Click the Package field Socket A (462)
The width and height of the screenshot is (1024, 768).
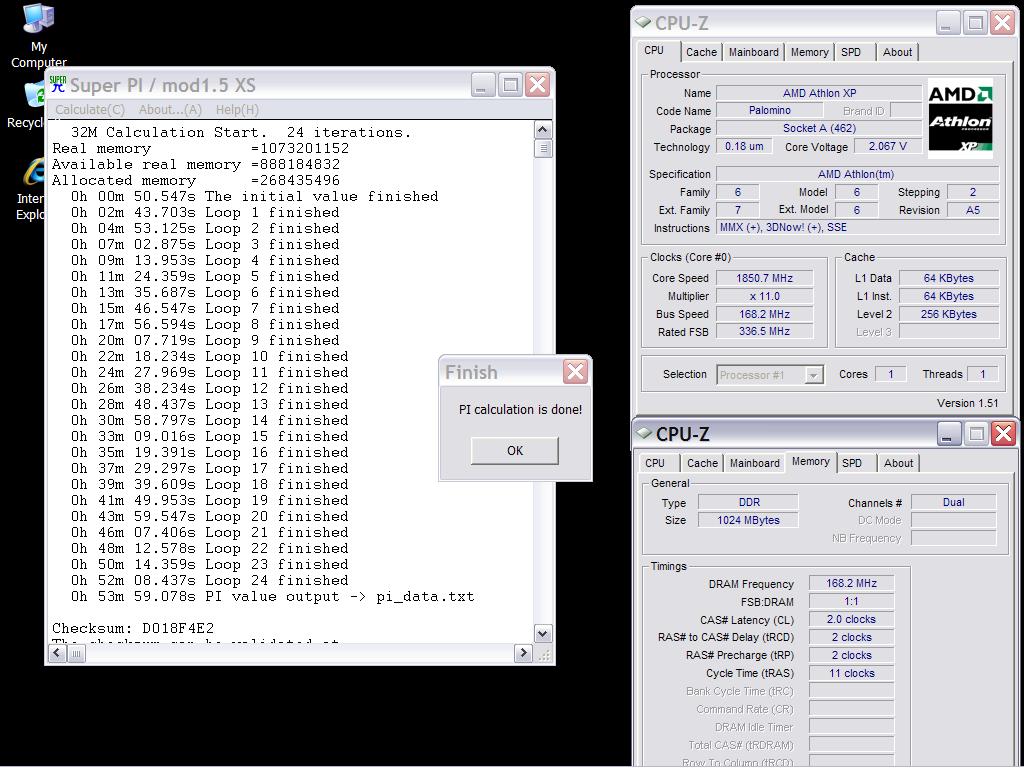[820, 129]
